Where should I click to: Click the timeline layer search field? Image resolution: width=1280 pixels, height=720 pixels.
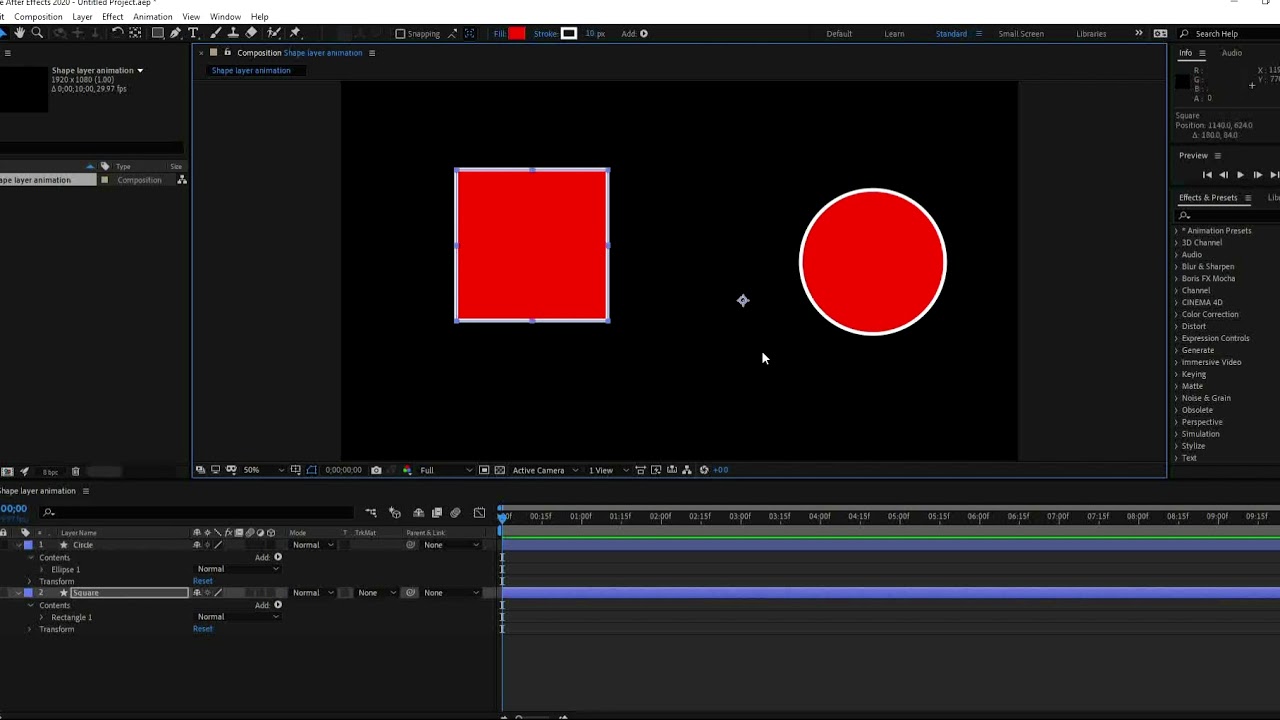195,512
